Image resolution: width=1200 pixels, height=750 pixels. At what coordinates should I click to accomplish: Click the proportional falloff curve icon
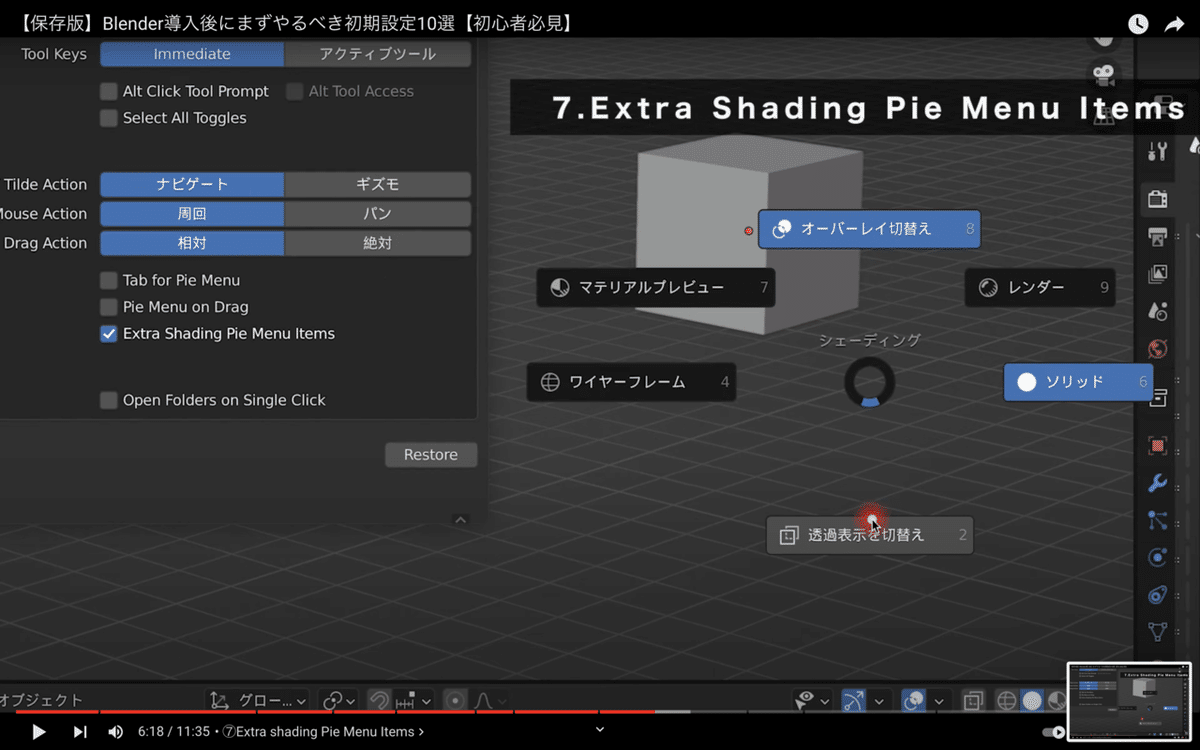click(x=484, y=701)
